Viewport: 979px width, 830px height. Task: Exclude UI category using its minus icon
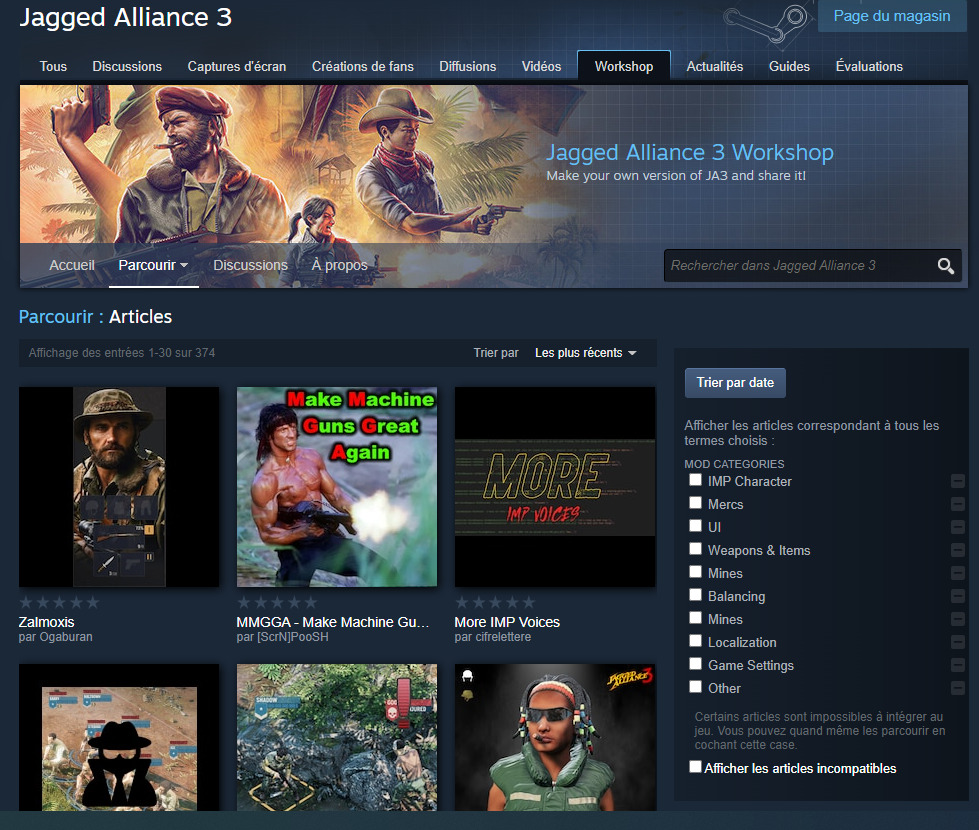tap(957, 527)
